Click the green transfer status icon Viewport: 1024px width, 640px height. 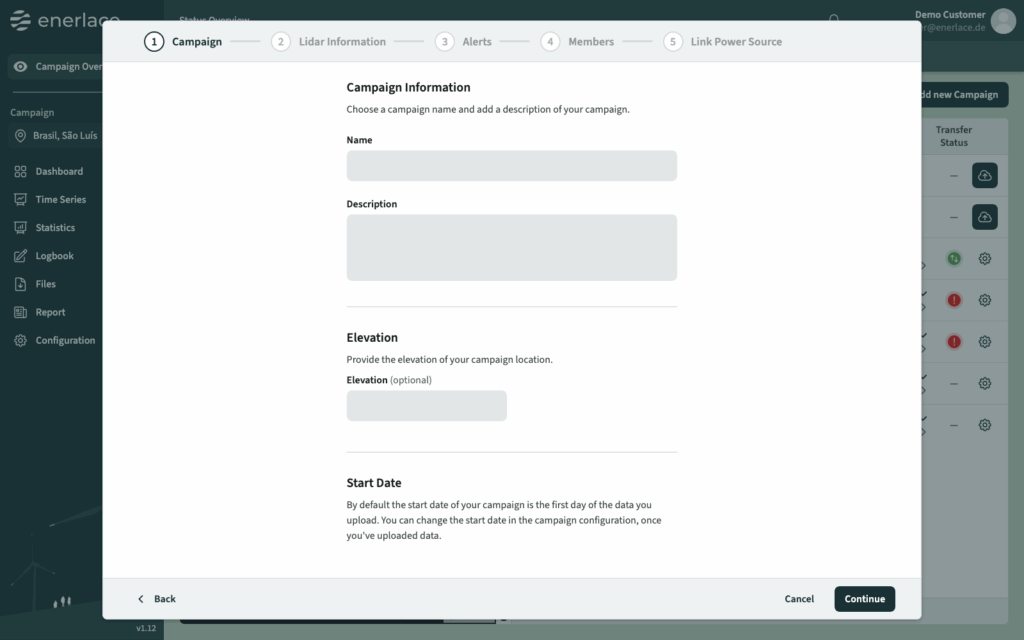coord(954,259)
